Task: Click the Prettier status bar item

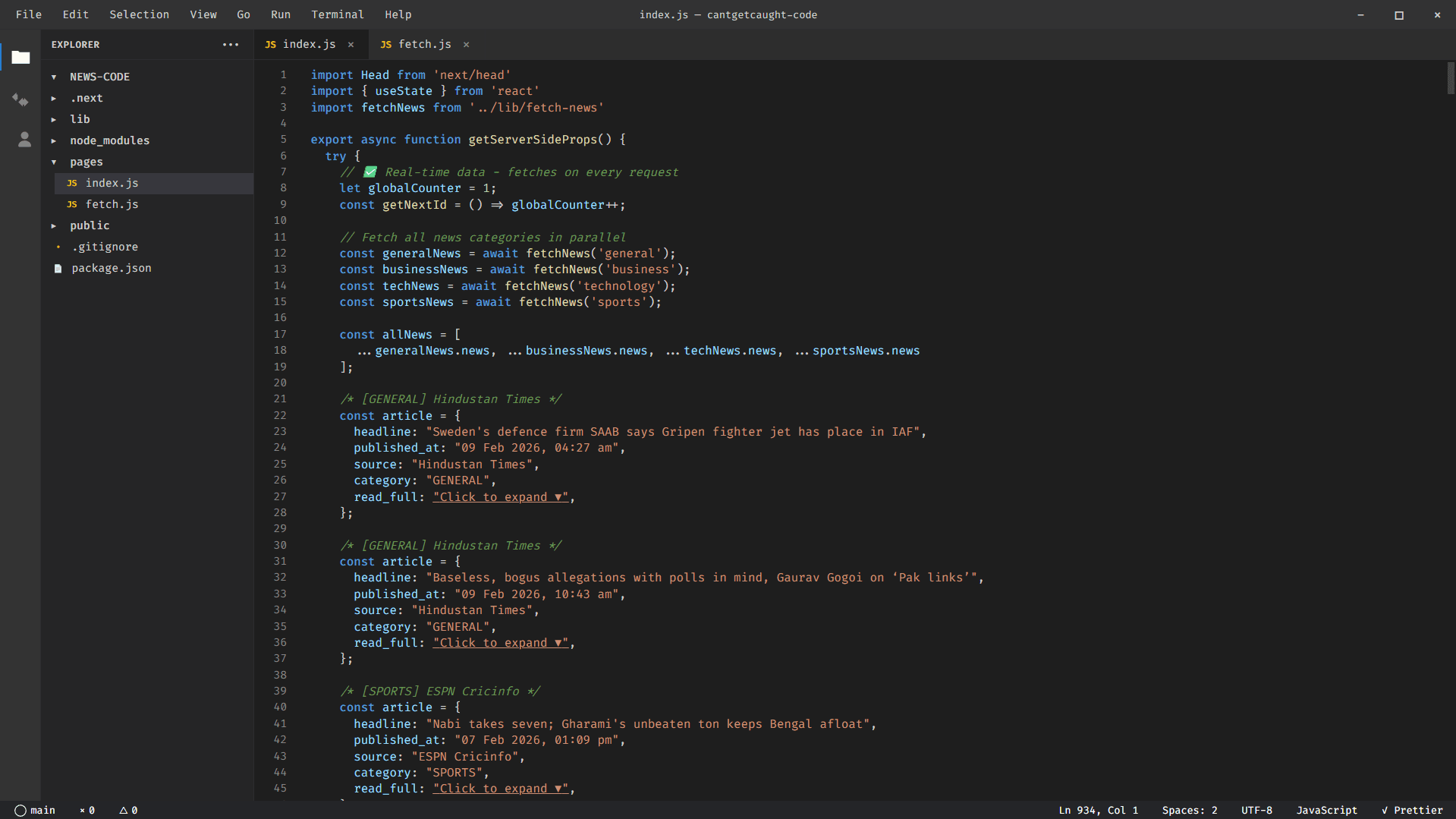Action: [x=1412, y=810]
